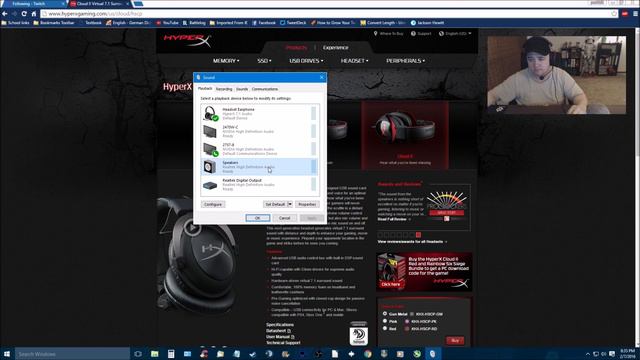The width and height of the screenshot is (640, 360).
Task: Open the Products site tab
Action: point(296,48)
